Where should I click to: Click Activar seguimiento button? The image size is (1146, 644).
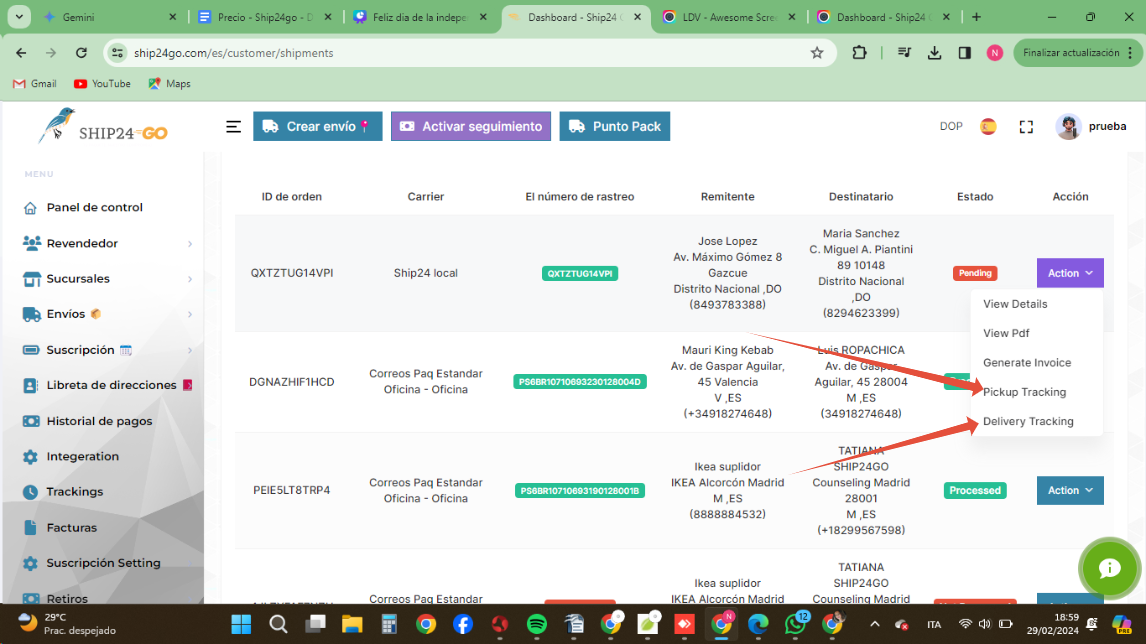[471, 126]
